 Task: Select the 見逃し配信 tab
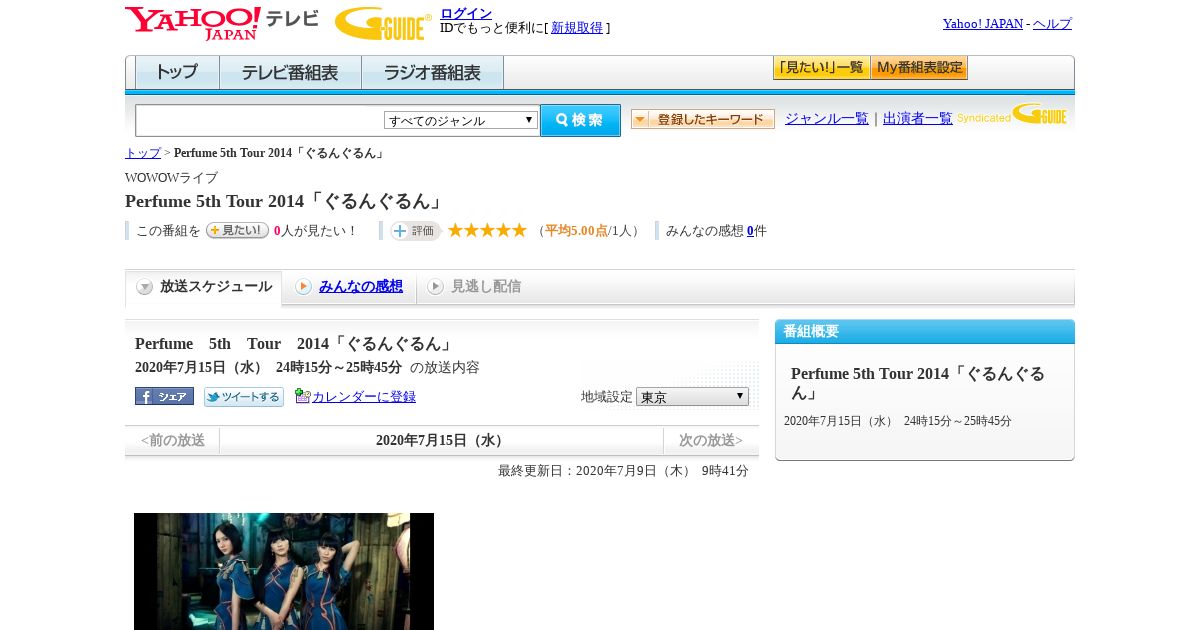474,287
